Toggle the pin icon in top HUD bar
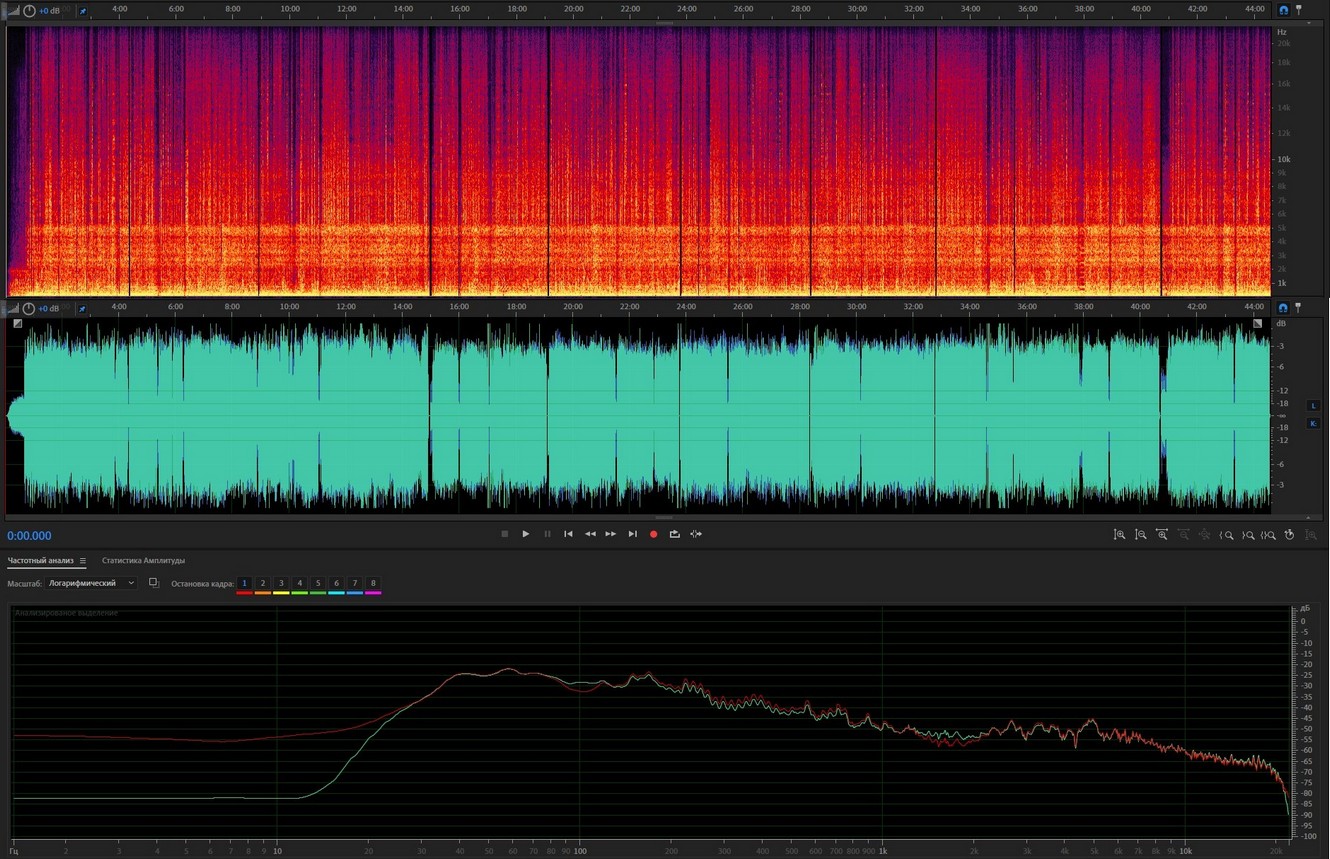 coord(83,11)
